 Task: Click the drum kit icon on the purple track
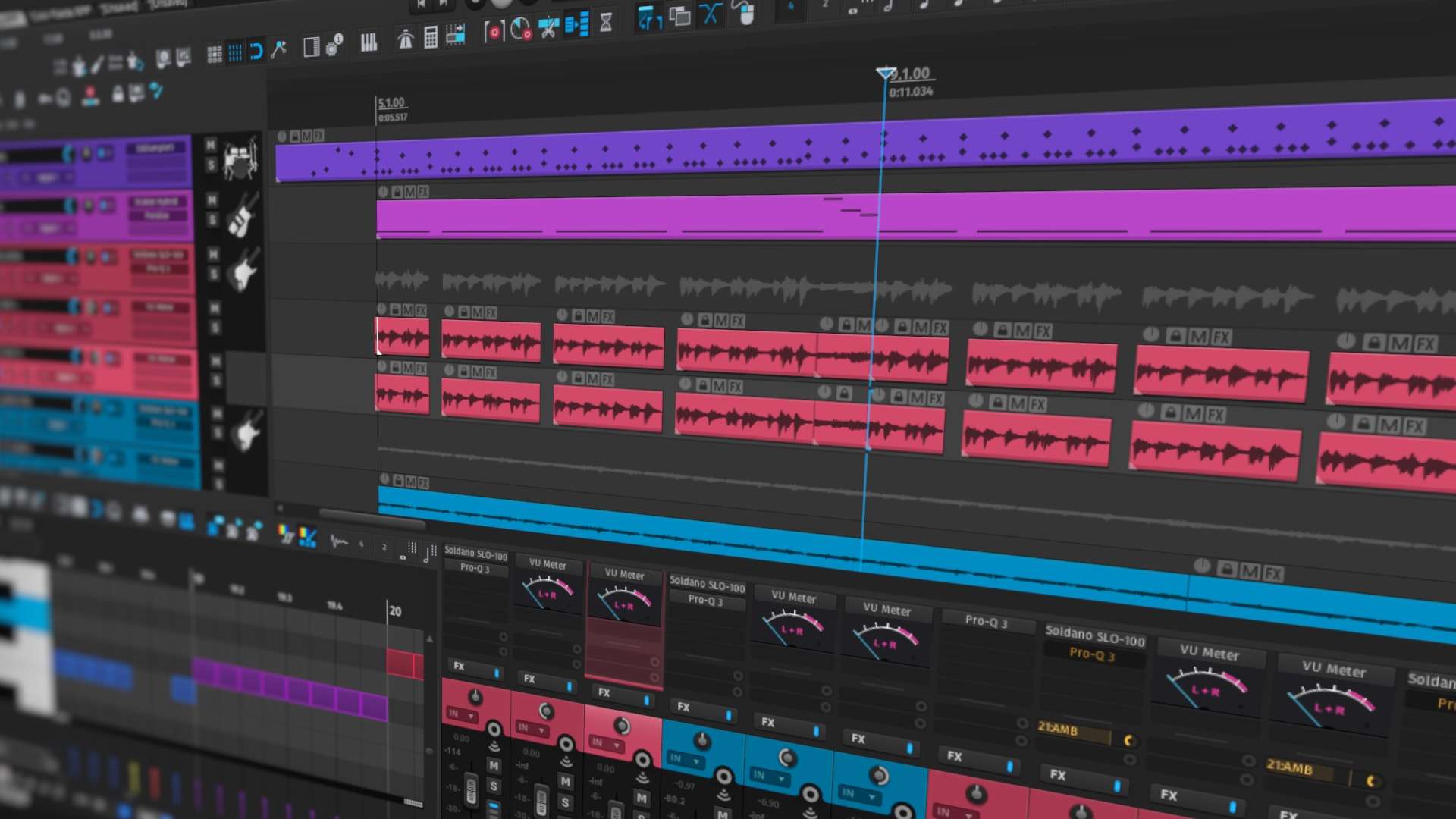coord(238,159)
